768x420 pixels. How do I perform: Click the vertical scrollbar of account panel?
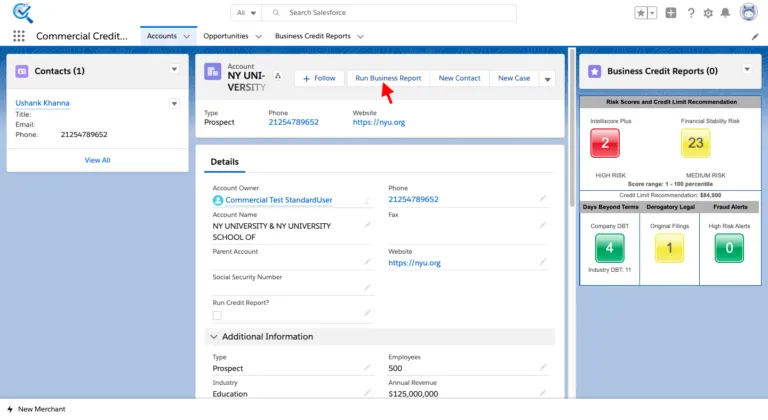(x=572, y=127)
